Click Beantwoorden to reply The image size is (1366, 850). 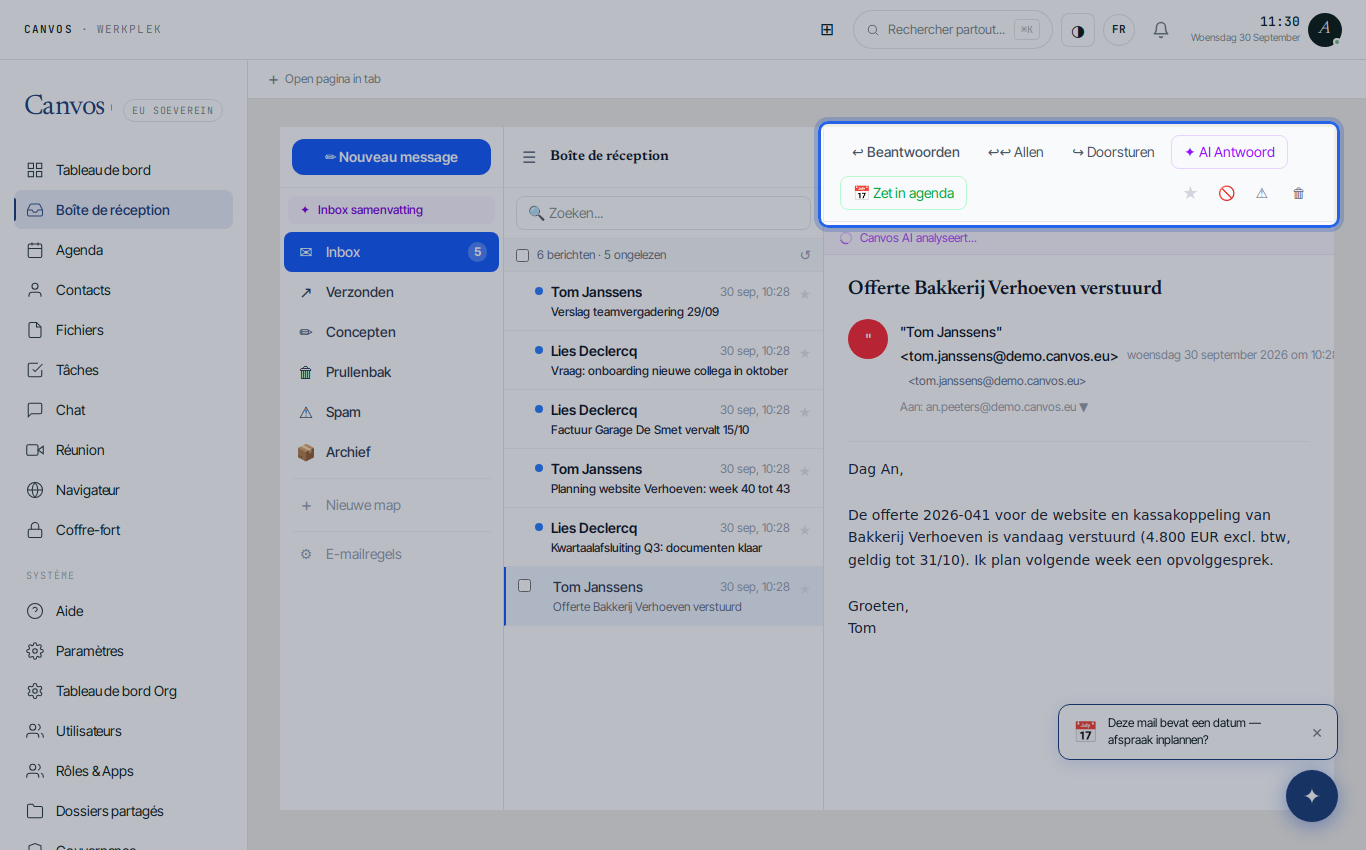click(x=906, y=152)
